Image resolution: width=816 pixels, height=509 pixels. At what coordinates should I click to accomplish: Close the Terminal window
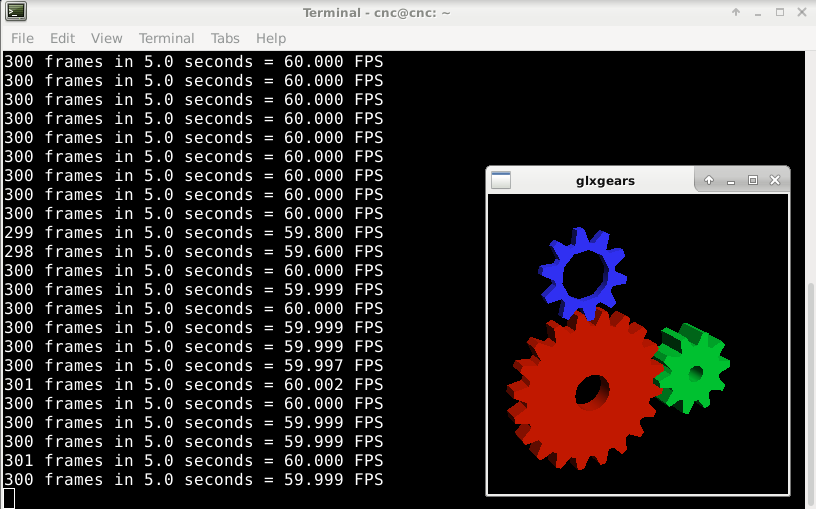click(x=802, y=12)
